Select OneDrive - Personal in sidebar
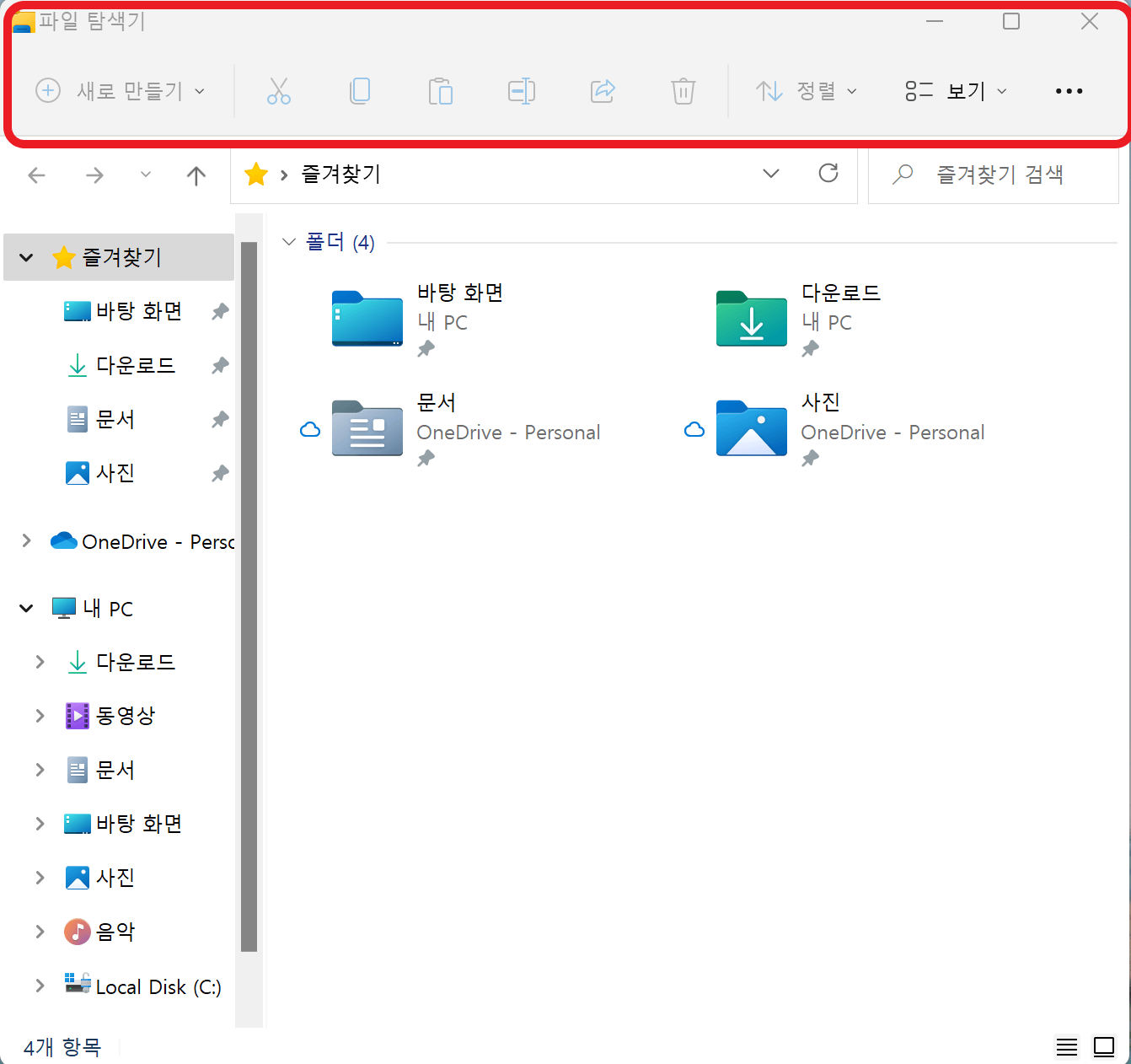The image size is (1131, 1064). [x=142, y=542]
